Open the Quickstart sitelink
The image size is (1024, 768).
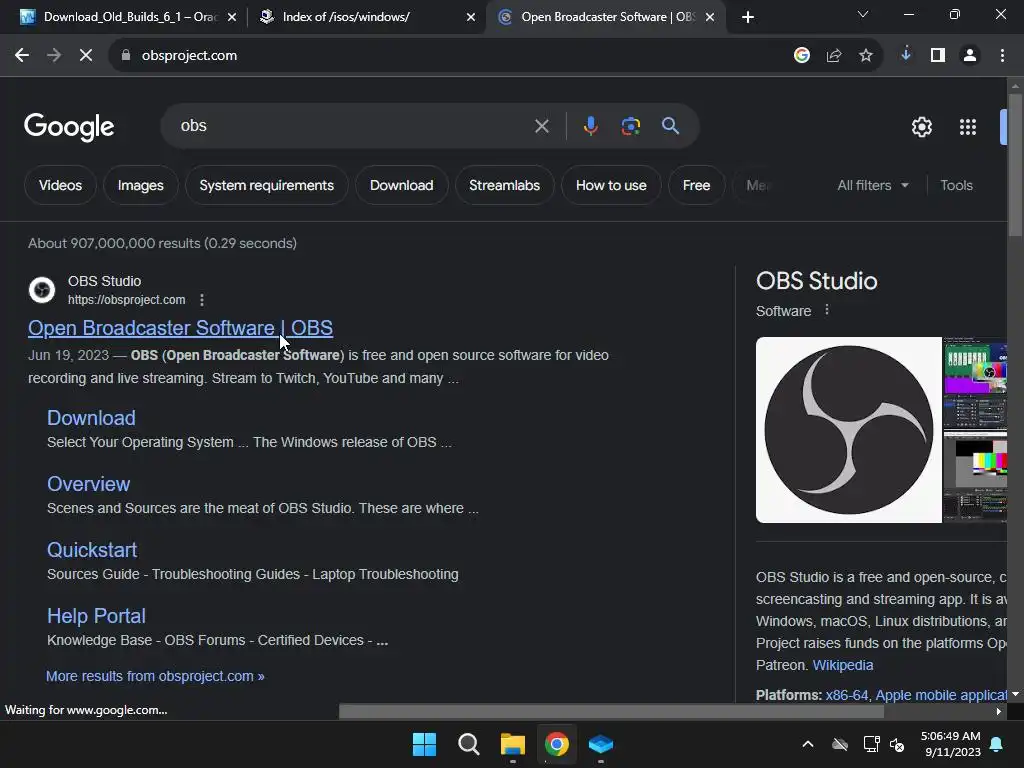[92, 550]
